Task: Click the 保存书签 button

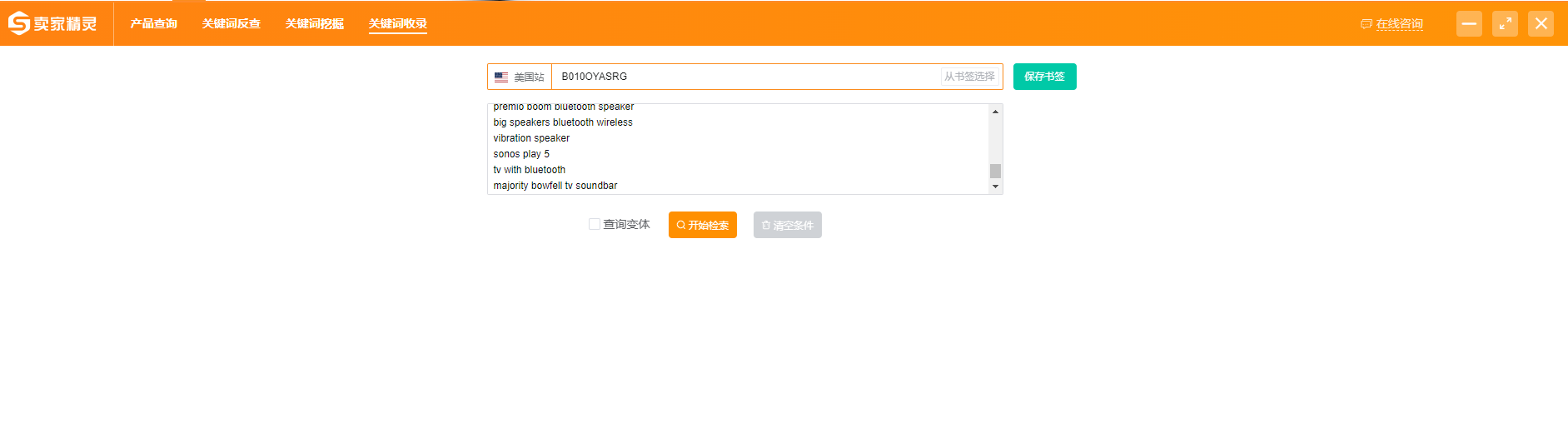Action: (x=1045, y=77)
